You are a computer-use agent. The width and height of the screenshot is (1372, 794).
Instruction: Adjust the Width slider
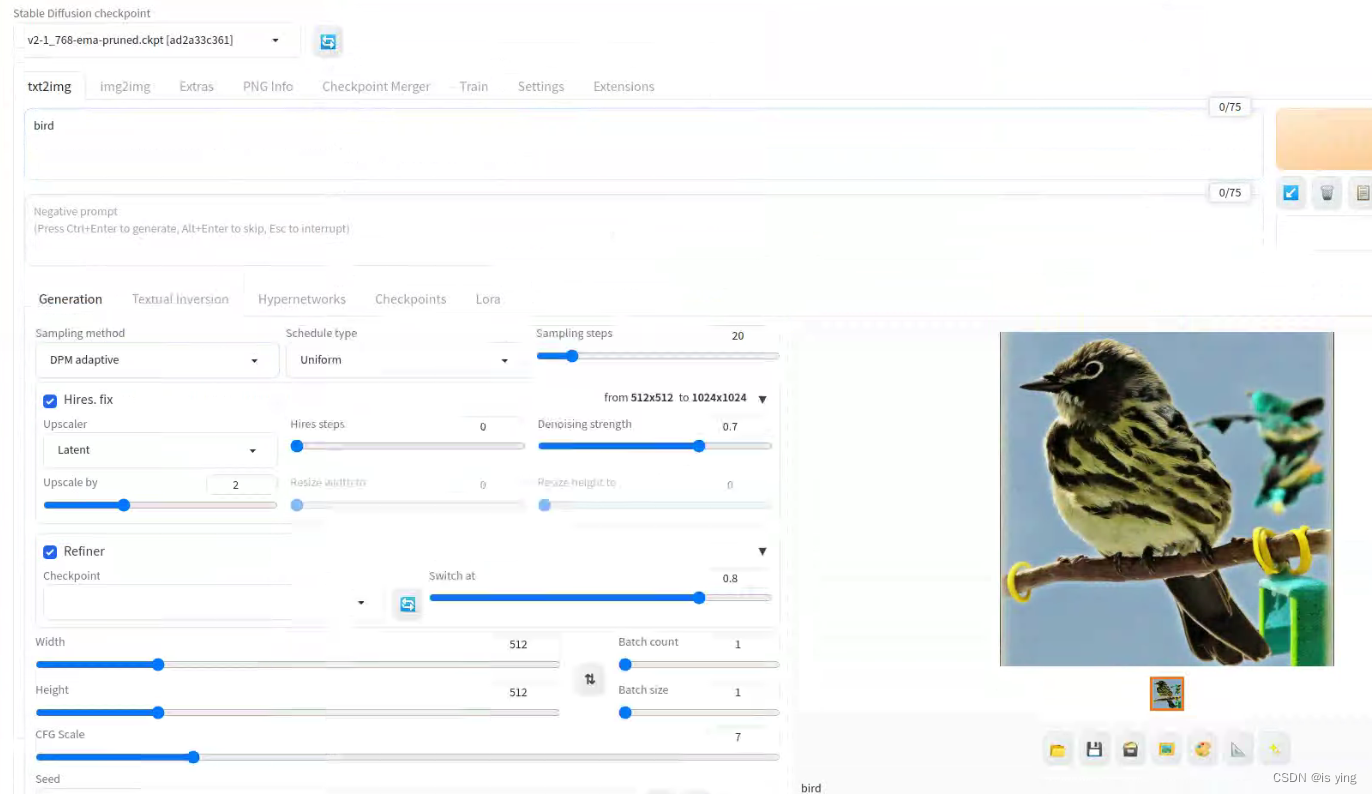point(297,664)
